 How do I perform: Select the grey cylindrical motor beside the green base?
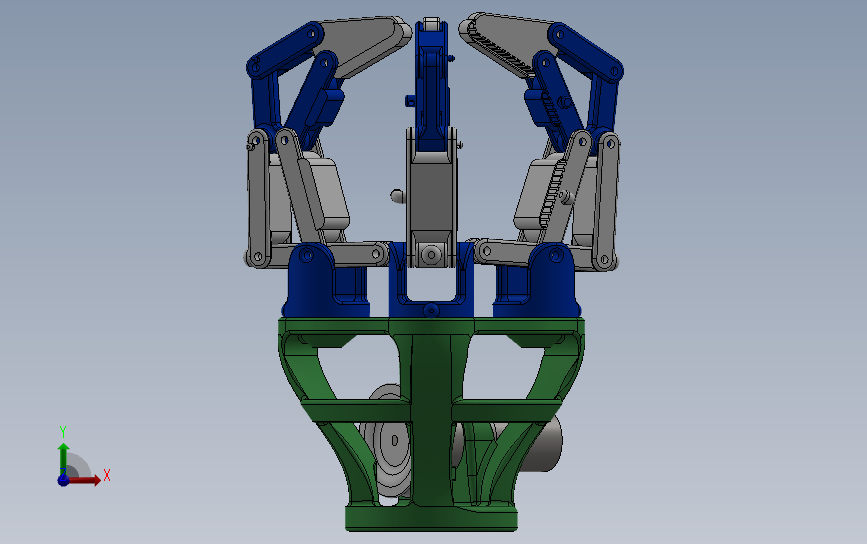click(545, 445)
